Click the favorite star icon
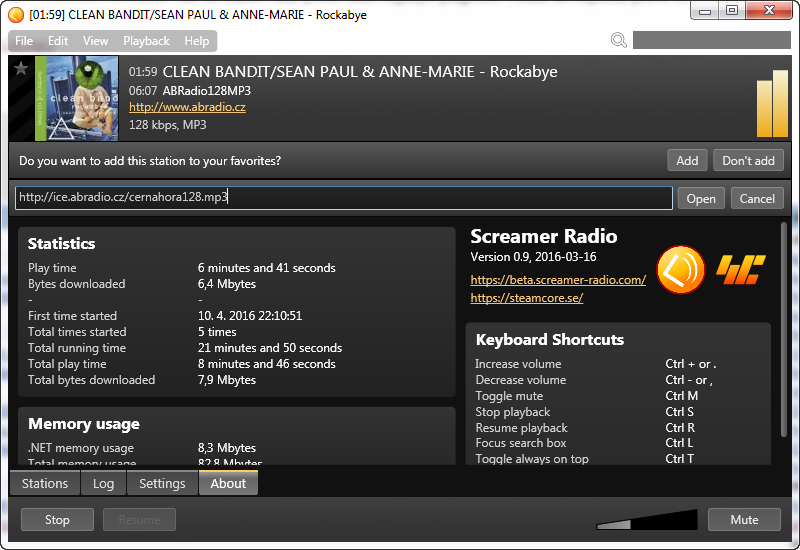This screenshot has width=800, height=550. pyautogui.click(x=21, y=68)
